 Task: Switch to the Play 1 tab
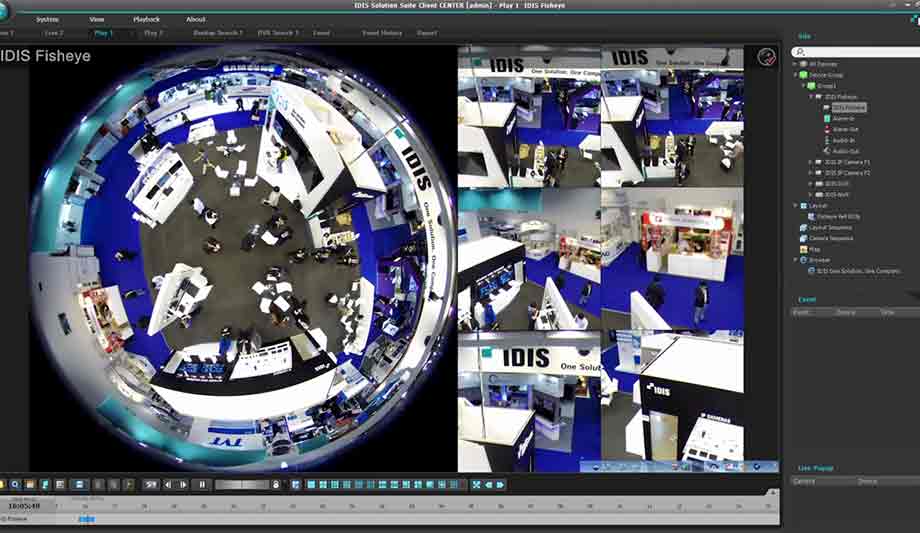(103, 33)
